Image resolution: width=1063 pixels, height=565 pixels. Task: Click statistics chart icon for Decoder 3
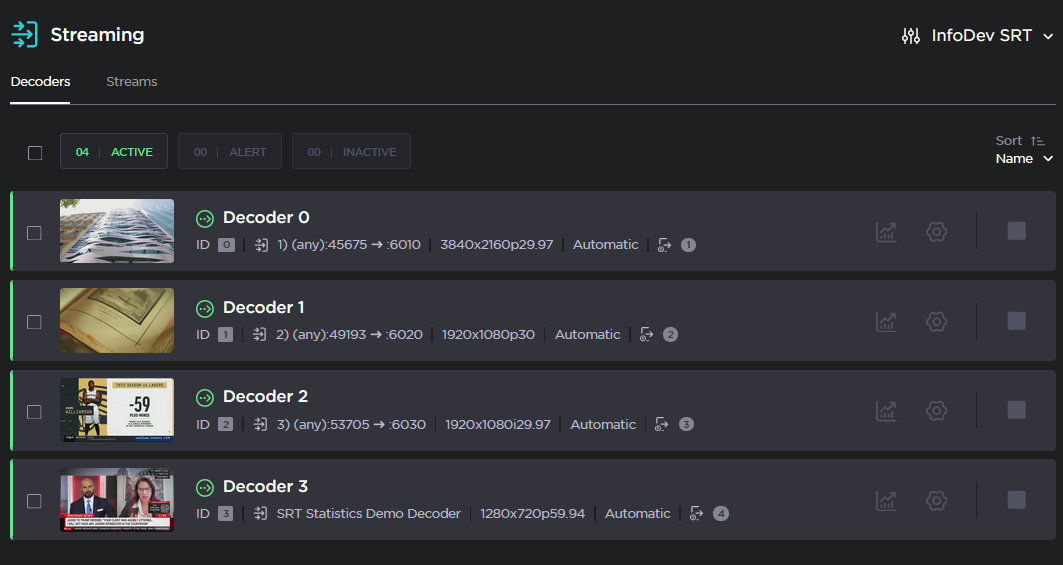click(x=886, y=500)
